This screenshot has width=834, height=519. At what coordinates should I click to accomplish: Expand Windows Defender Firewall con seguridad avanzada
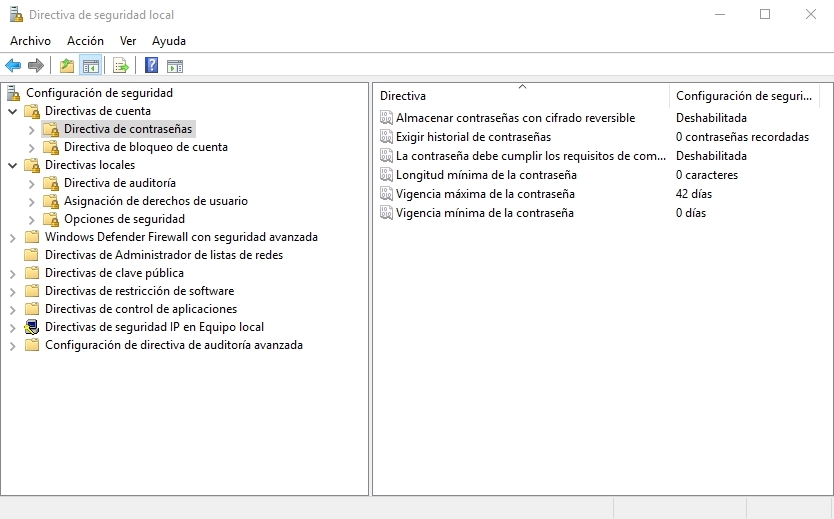(x=12, y=238)
